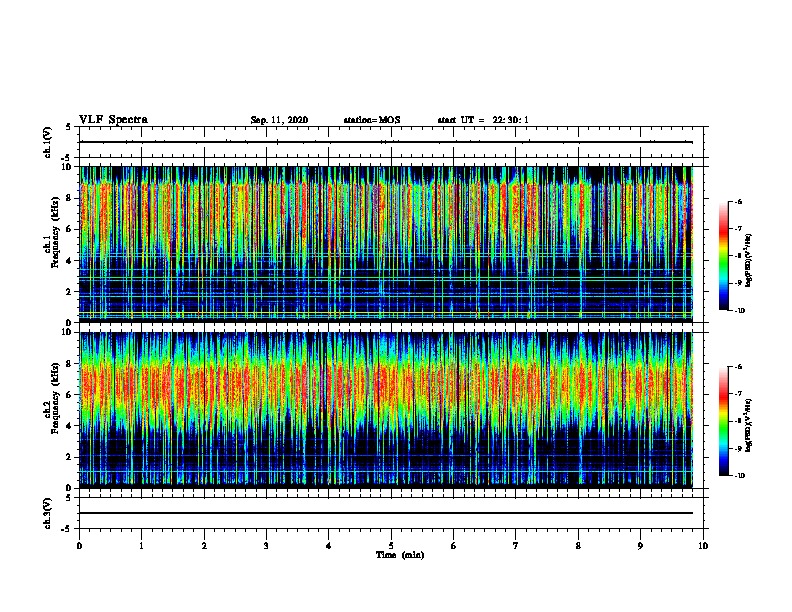Click the "VLF Spectra" plot title

click(x=113, y=120)
